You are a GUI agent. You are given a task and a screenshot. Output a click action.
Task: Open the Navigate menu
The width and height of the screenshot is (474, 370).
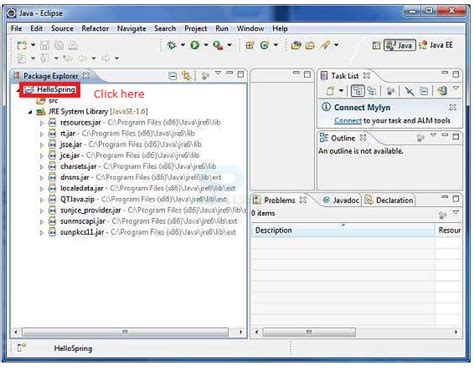pyautogui.click(x=131, y=29)
